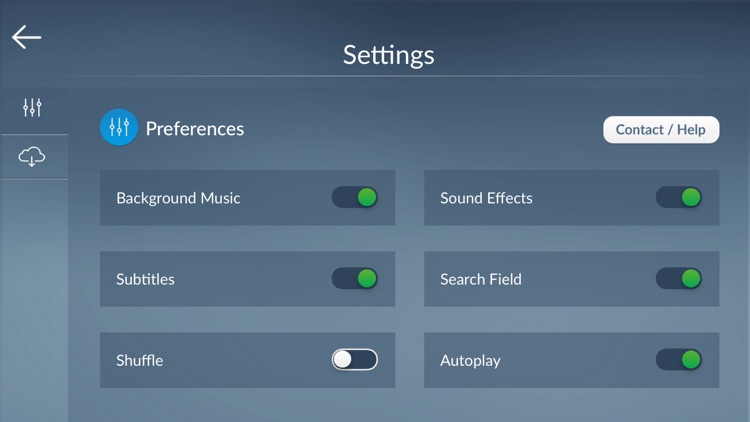Open the Contact / Help button

(661, 130)
